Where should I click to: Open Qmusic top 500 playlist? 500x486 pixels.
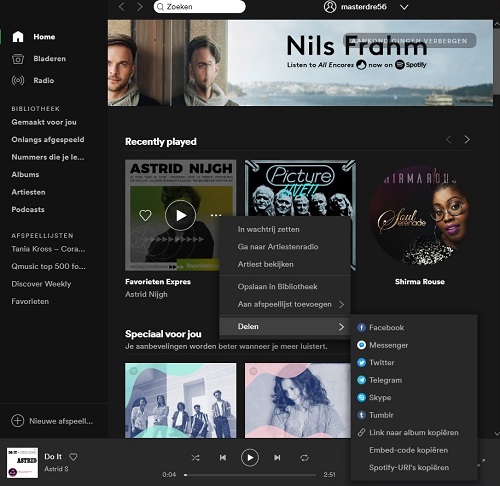pyautogui.click(x=48, y=266)
